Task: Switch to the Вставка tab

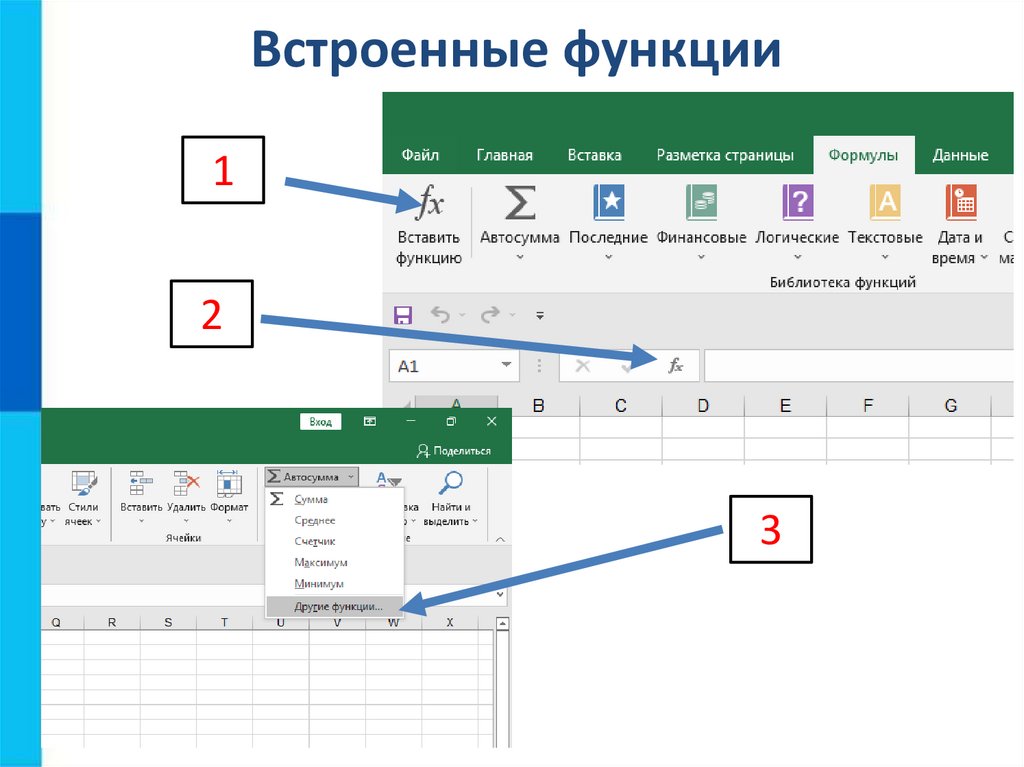Action: point(594,155)
